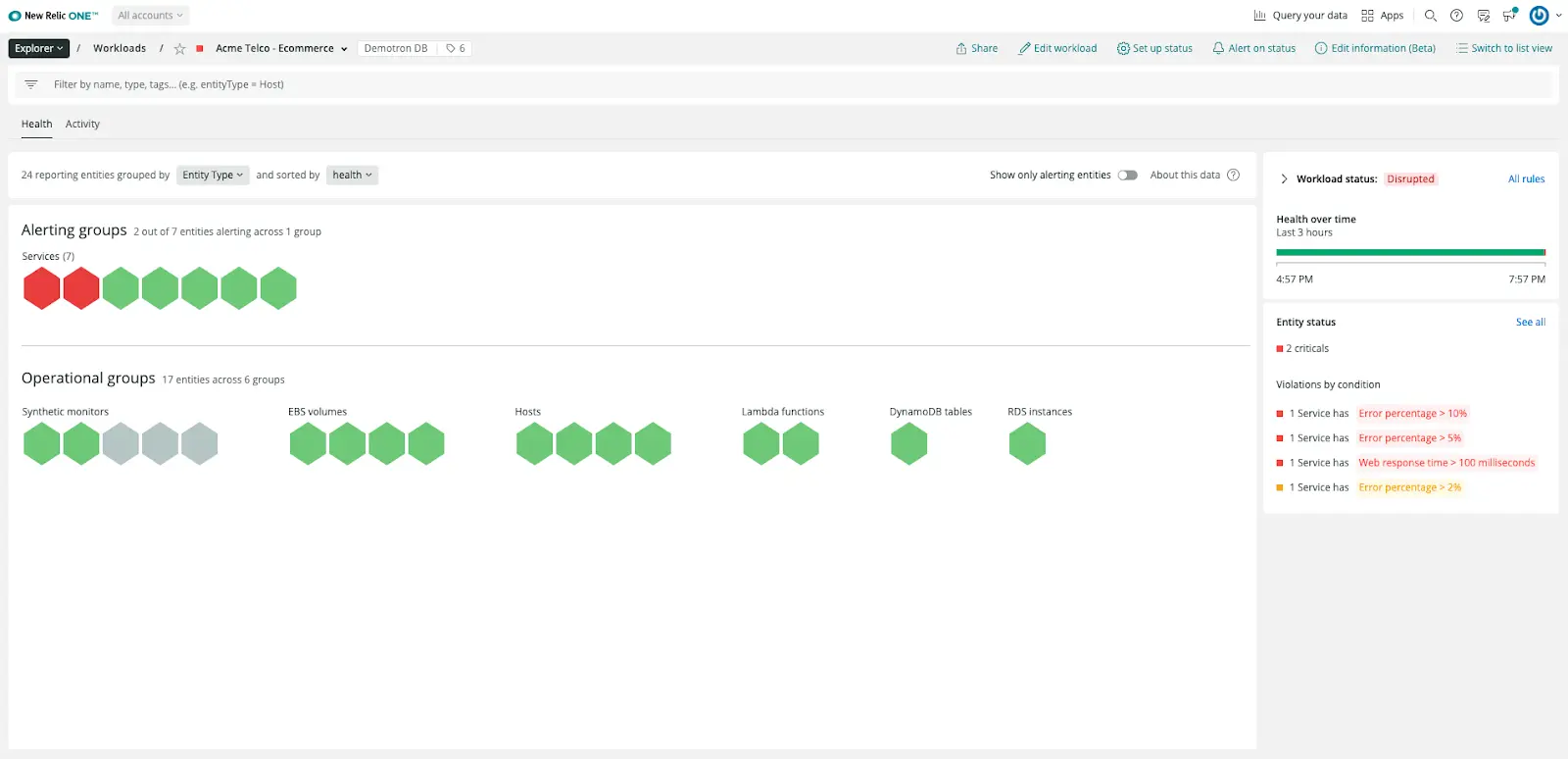Select second Lambda functions hexagon
Viewport: 1568px width, 759px height.
(801, 443)
